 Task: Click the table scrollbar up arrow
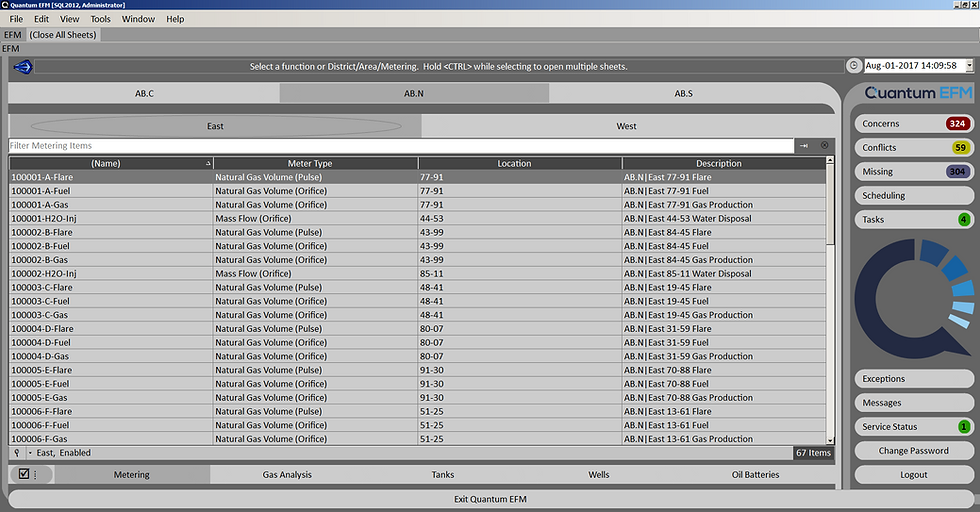(830, 161)
